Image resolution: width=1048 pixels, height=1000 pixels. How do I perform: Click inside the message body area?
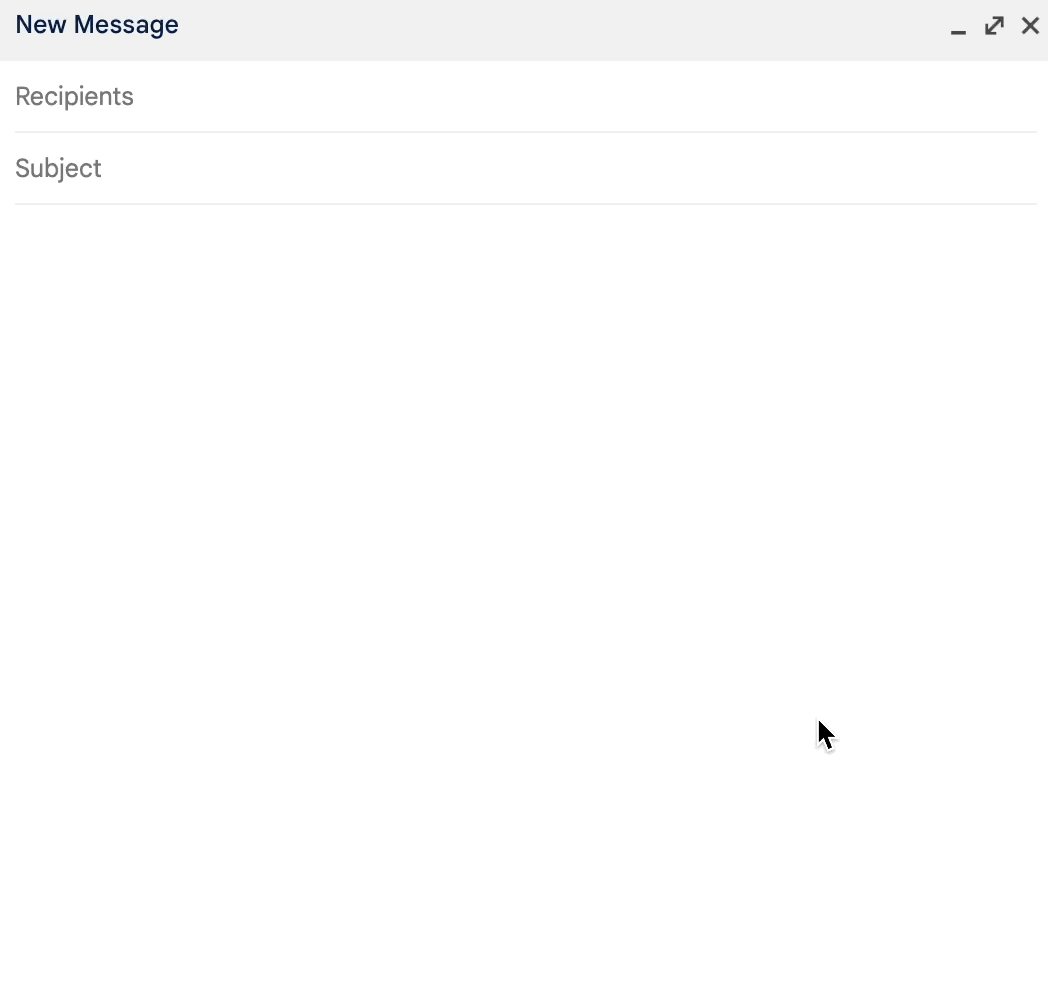tap(524, 602)
